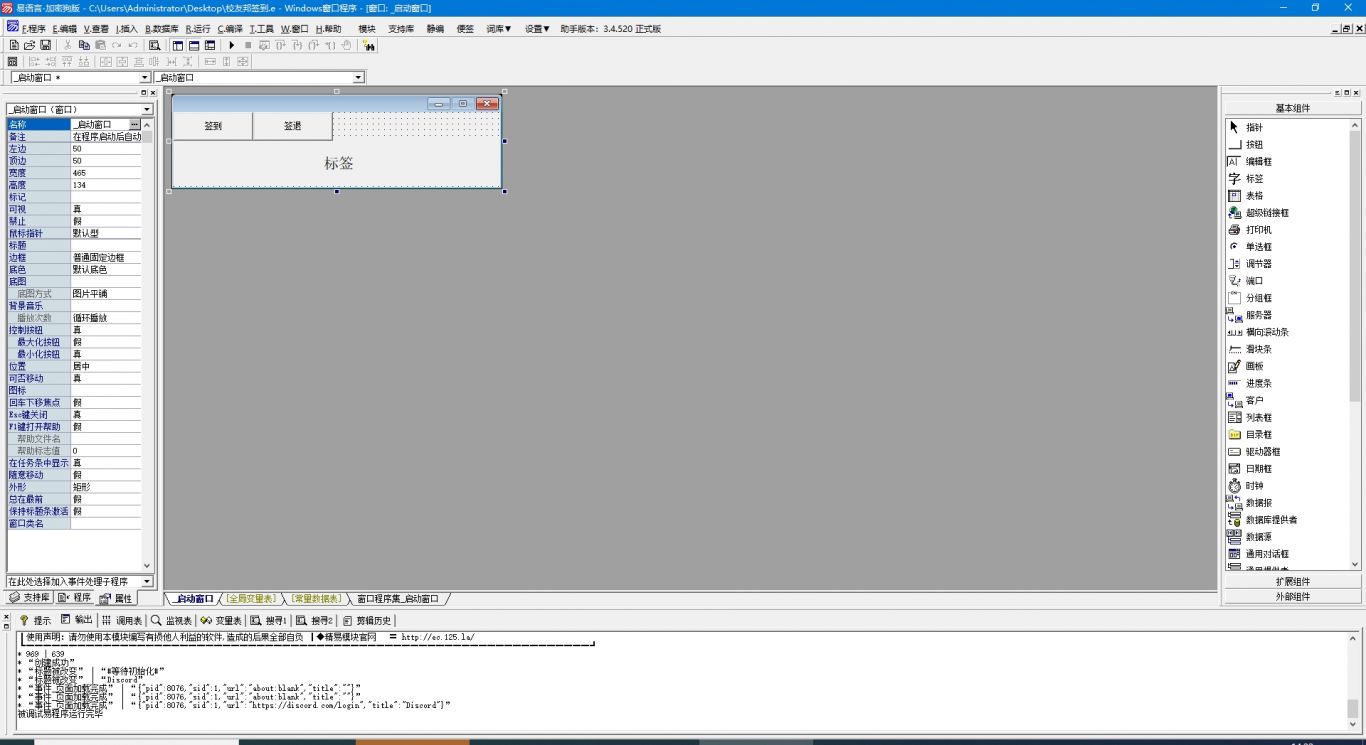Open the B.数据库 menu
This screenshot has width=1366, height=745.
point(162,29)
